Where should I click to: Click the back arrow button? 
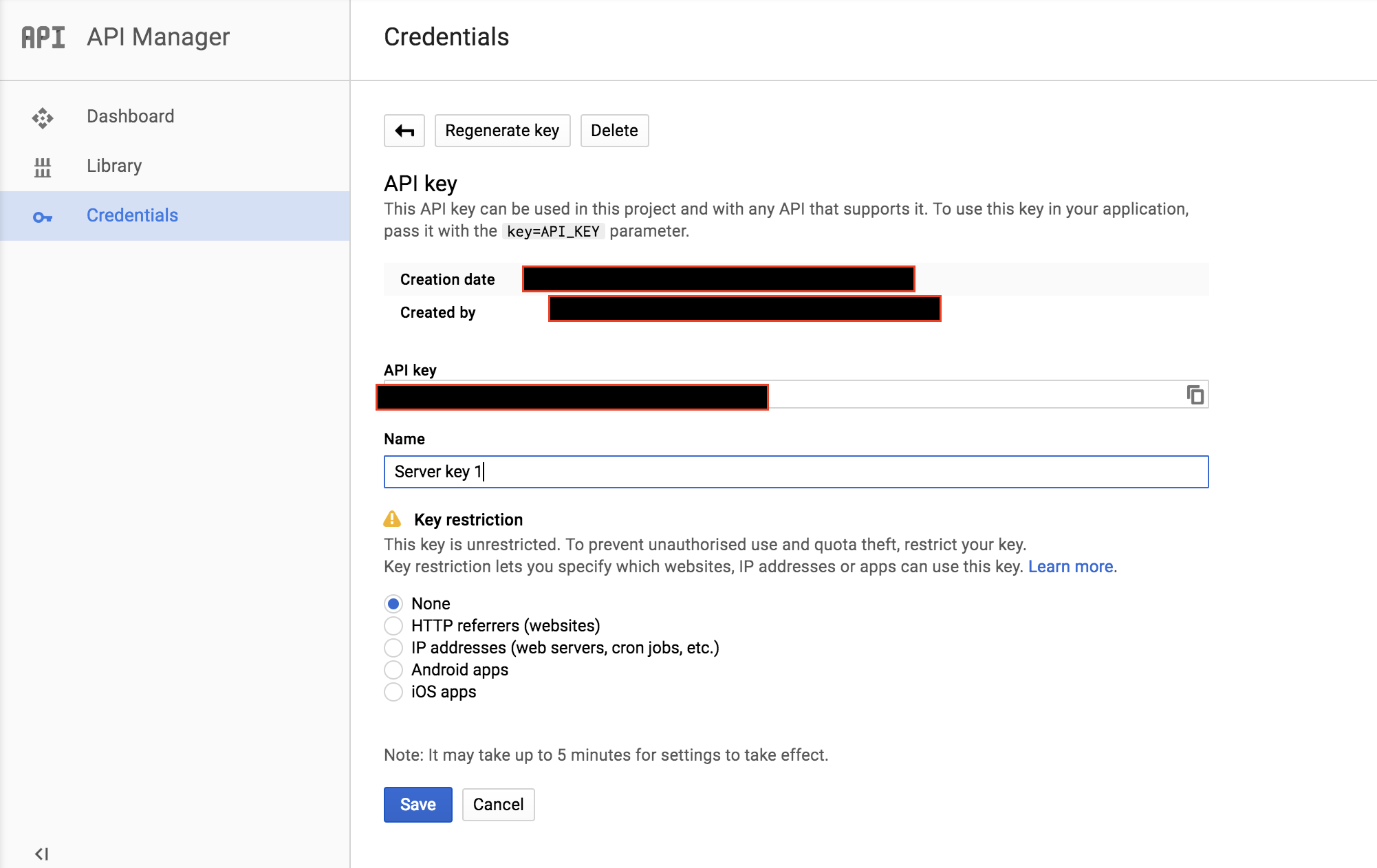[x=404, y=131]
